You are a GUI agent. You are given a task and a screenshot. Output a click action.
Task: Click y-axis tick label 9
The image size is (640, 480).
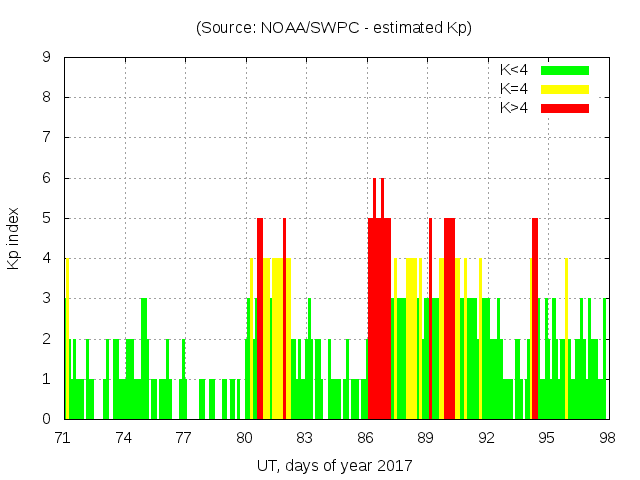[x=47, y=58]
